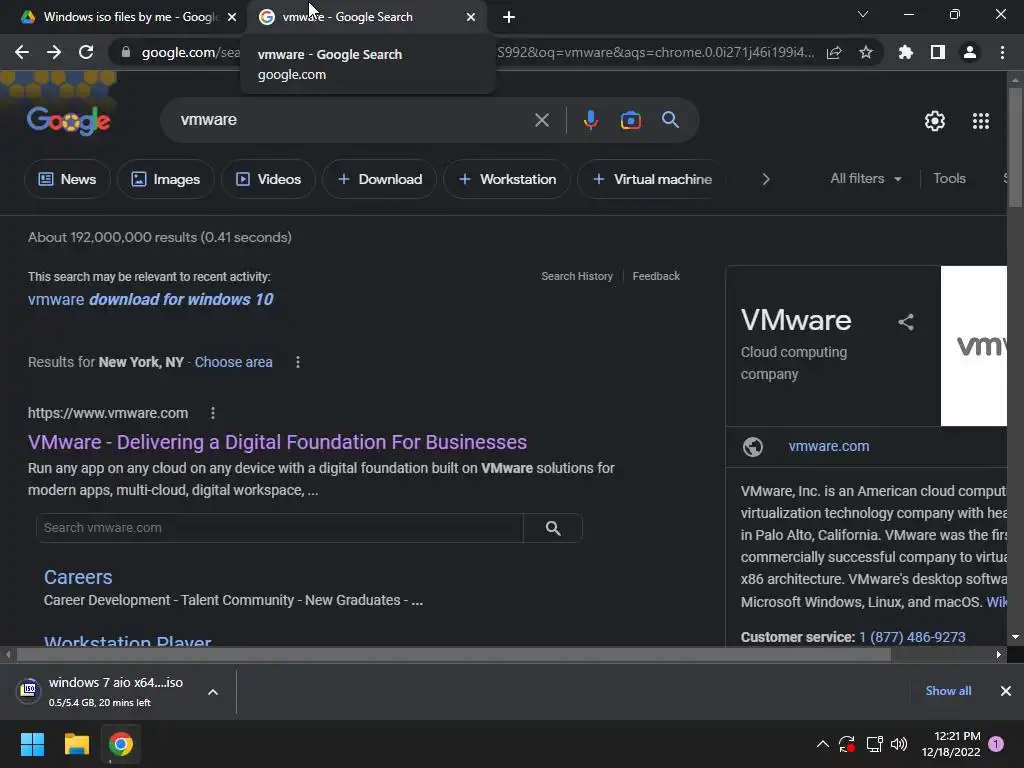Image resolution: width=1024 pixels, height=768 pixels.
Task: Share this page from the address bar
Action: point(834,52)
